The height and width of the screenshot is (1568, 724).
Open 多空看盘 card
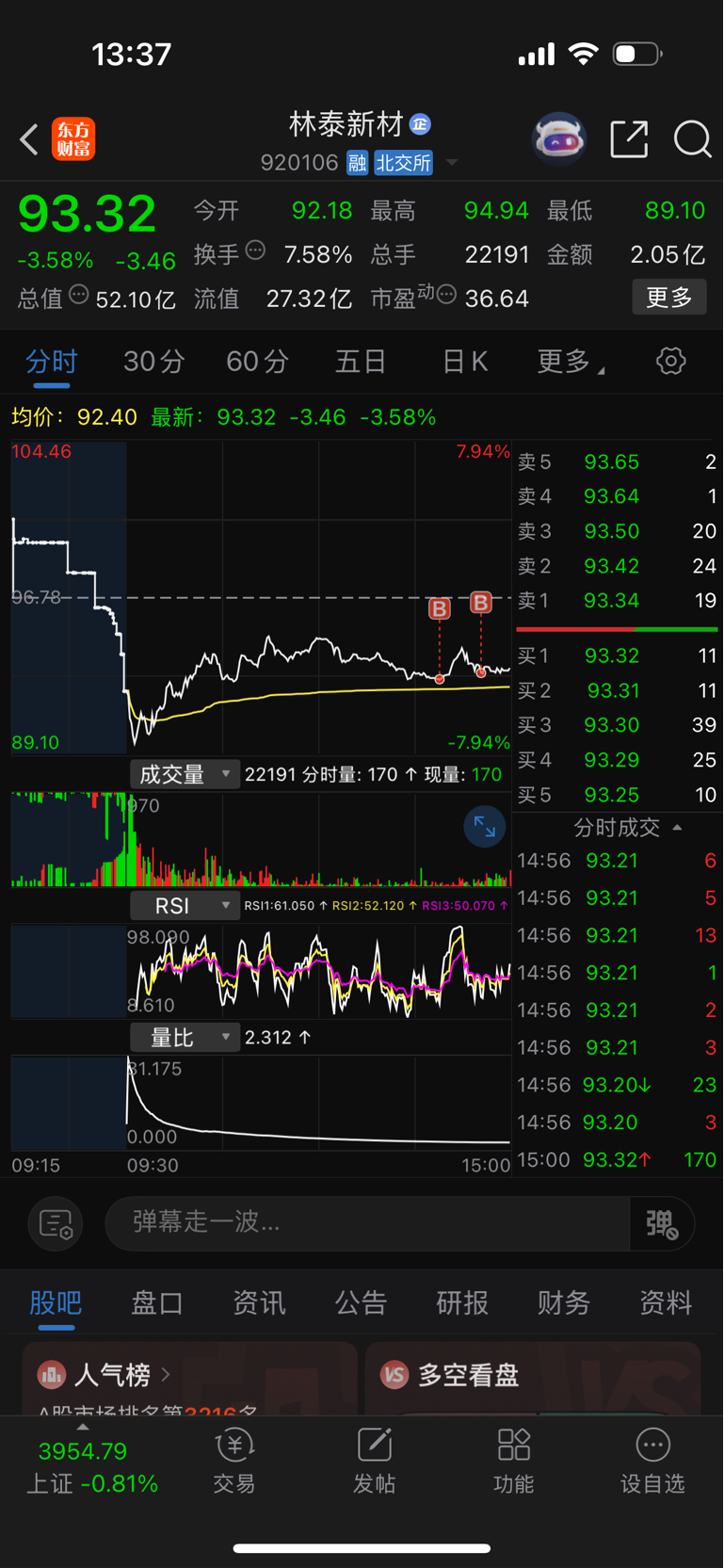pos(532,1378)
